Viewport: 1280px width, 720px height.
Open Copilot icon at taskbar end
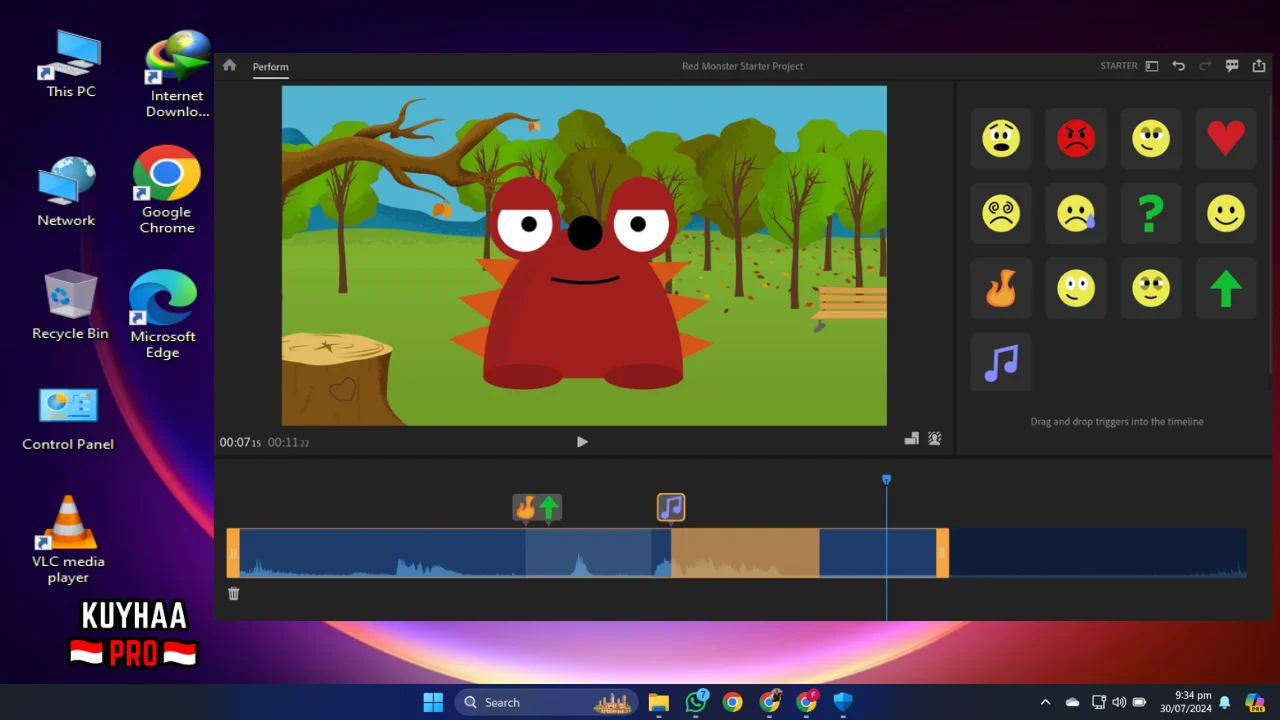(1254, 702)
